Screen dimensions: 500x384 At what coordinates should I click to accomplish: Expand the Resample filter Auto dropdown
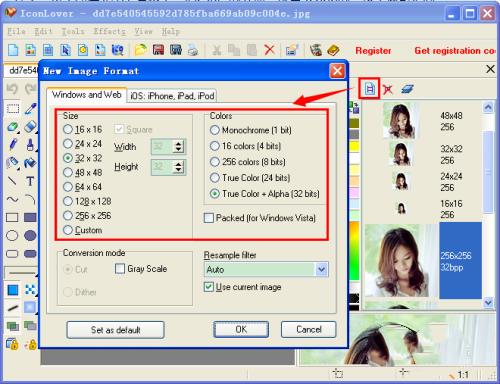click(x=321, y=269)
